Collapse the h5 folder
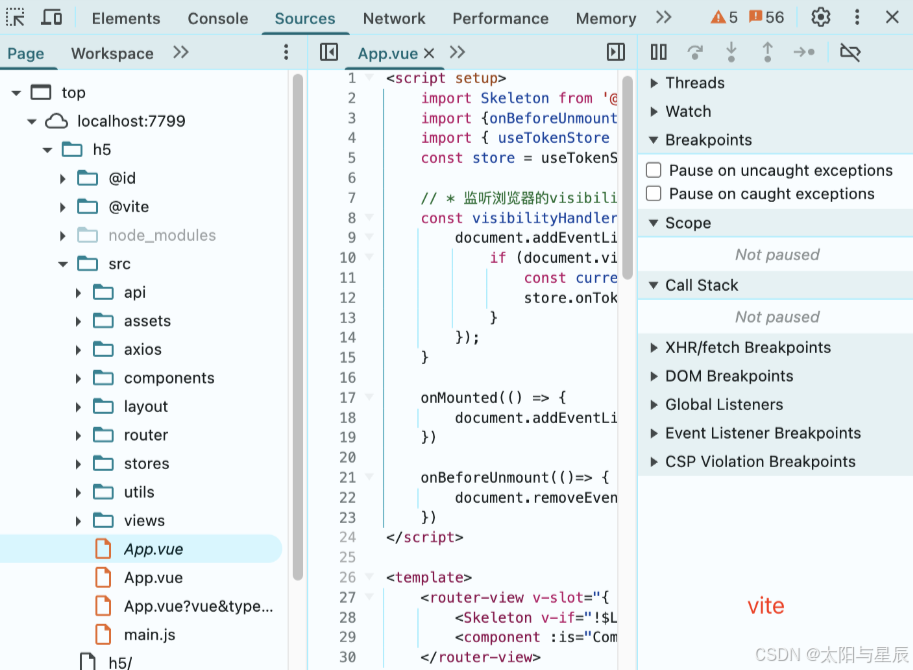The image size is (913, 670). (x=48, y=150)
